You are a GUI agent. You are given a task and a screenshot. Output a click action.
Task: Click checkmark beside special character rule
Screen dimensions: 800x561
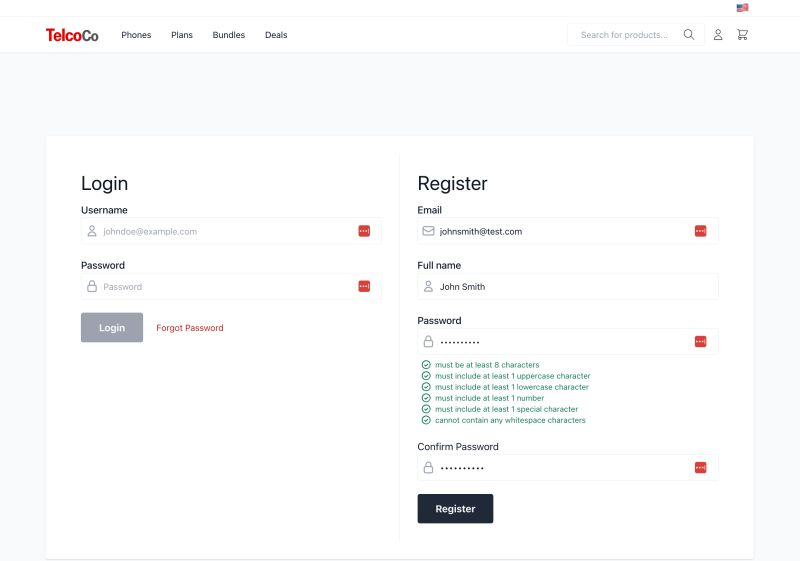pyautogui.click(x=426, y=409)
